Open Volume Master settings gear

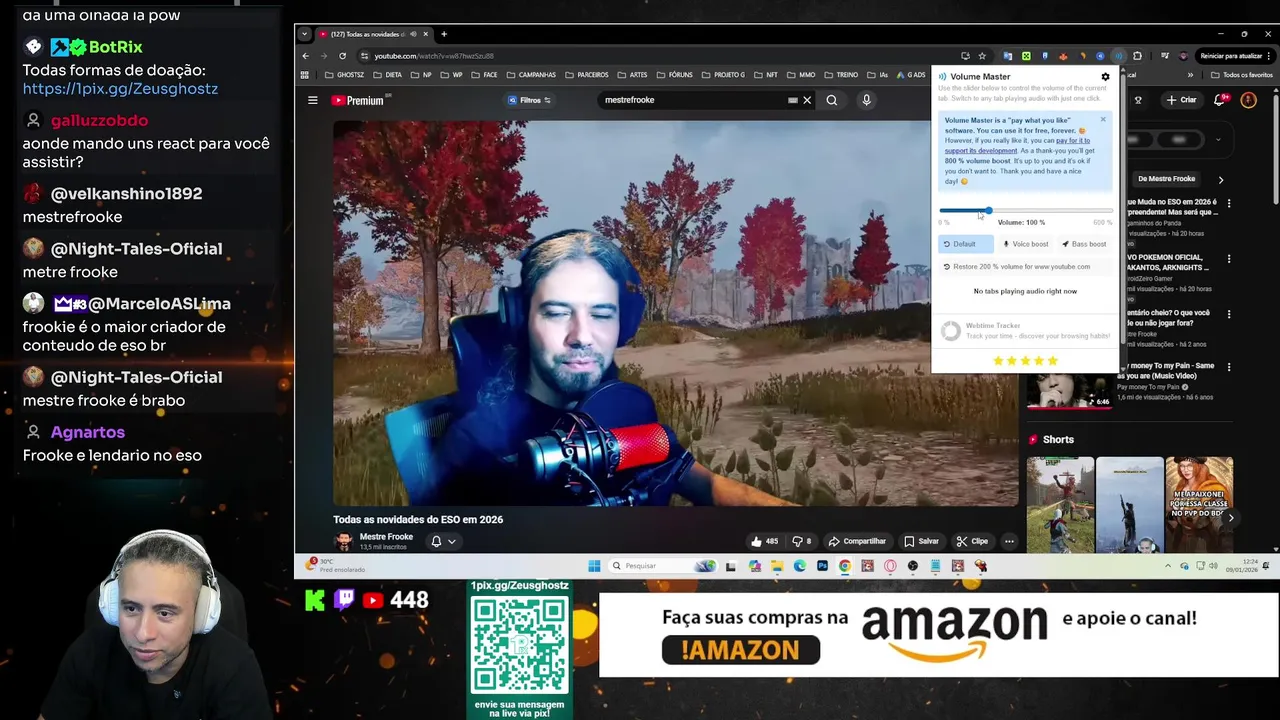1105,77
